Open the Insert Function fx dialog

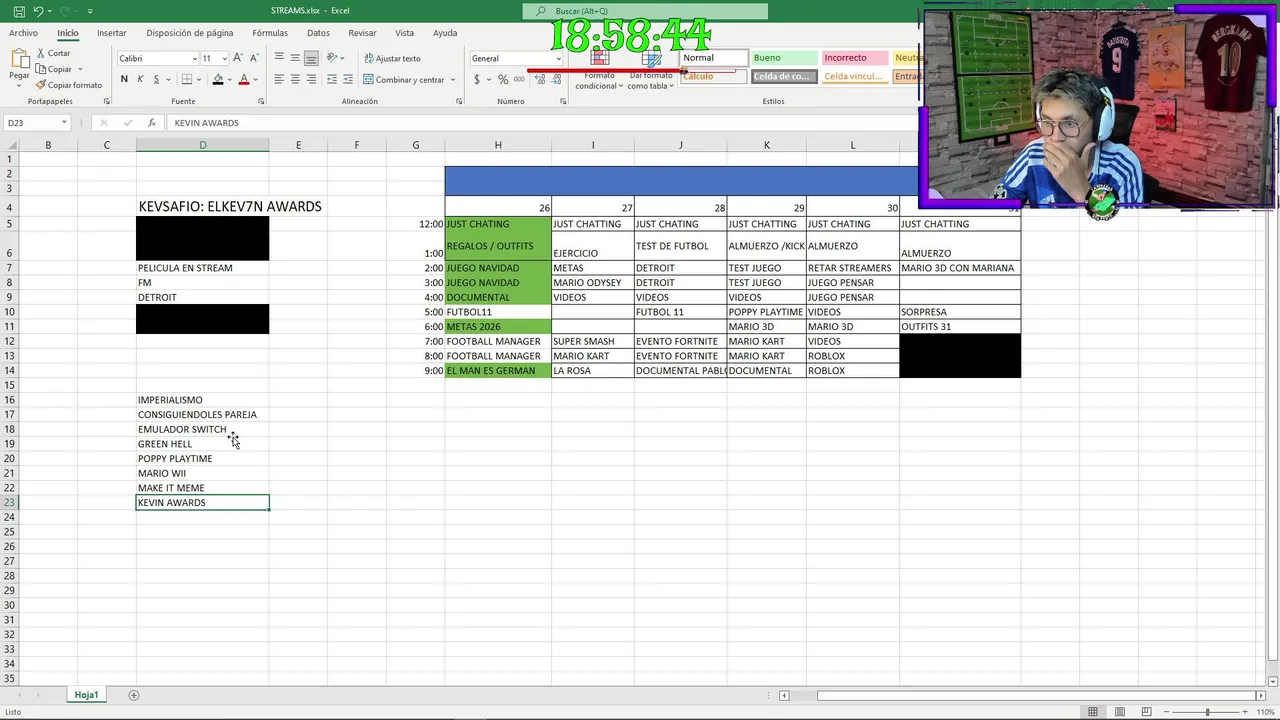(151, 123)
